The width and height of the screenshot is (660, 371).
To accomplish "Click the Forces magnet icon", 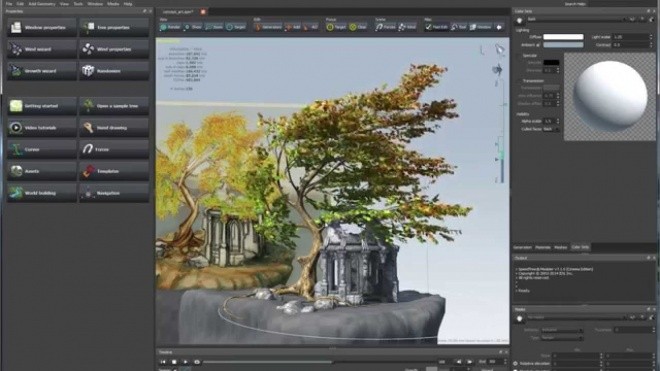I will (x=88, y=149).
